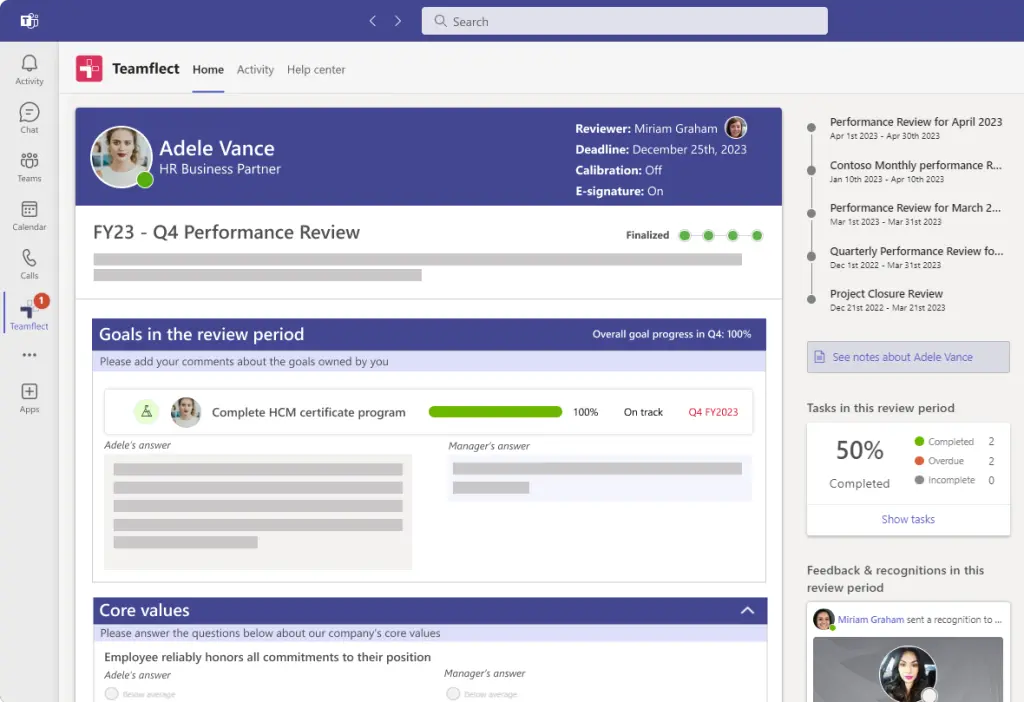This screenshot has height=702, width=1024.
Task: Click inside the Manager's answer box for the goal
Action: point(600,478)
